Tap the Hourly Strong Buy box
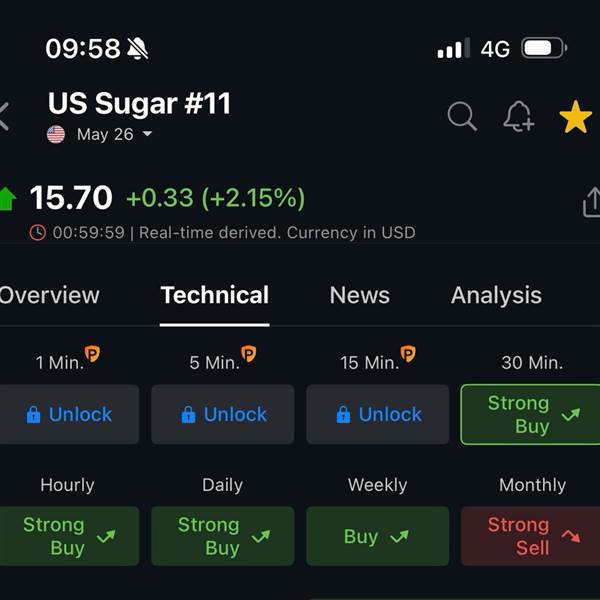Viewport: 600px width, 600px height. tap(69, 536)
